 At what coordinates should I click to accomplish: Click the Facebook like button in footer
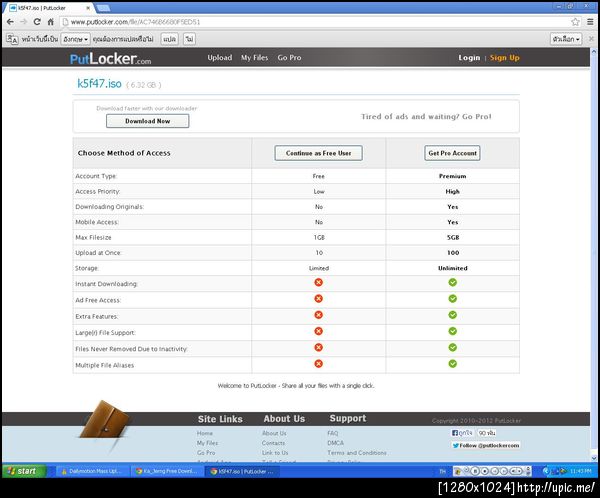(x=463, y=433)
